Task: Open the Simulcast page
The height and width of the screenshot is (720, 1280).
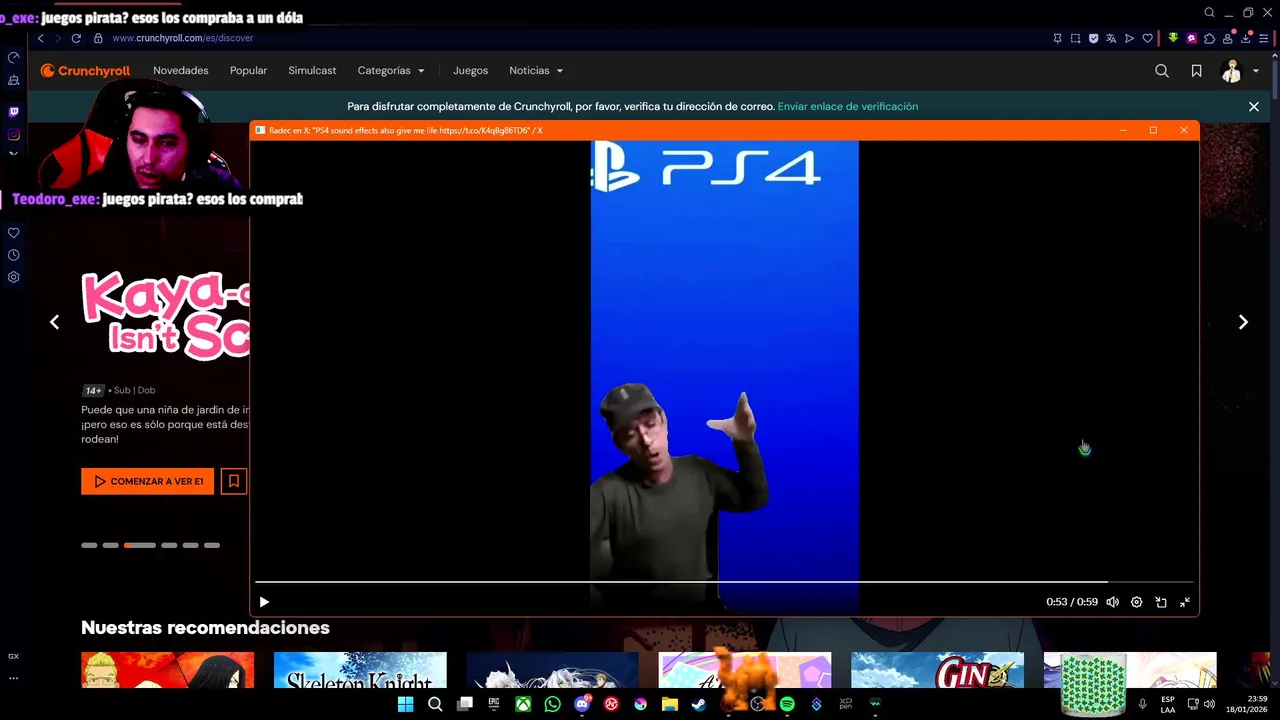Action: click(312, 71)
